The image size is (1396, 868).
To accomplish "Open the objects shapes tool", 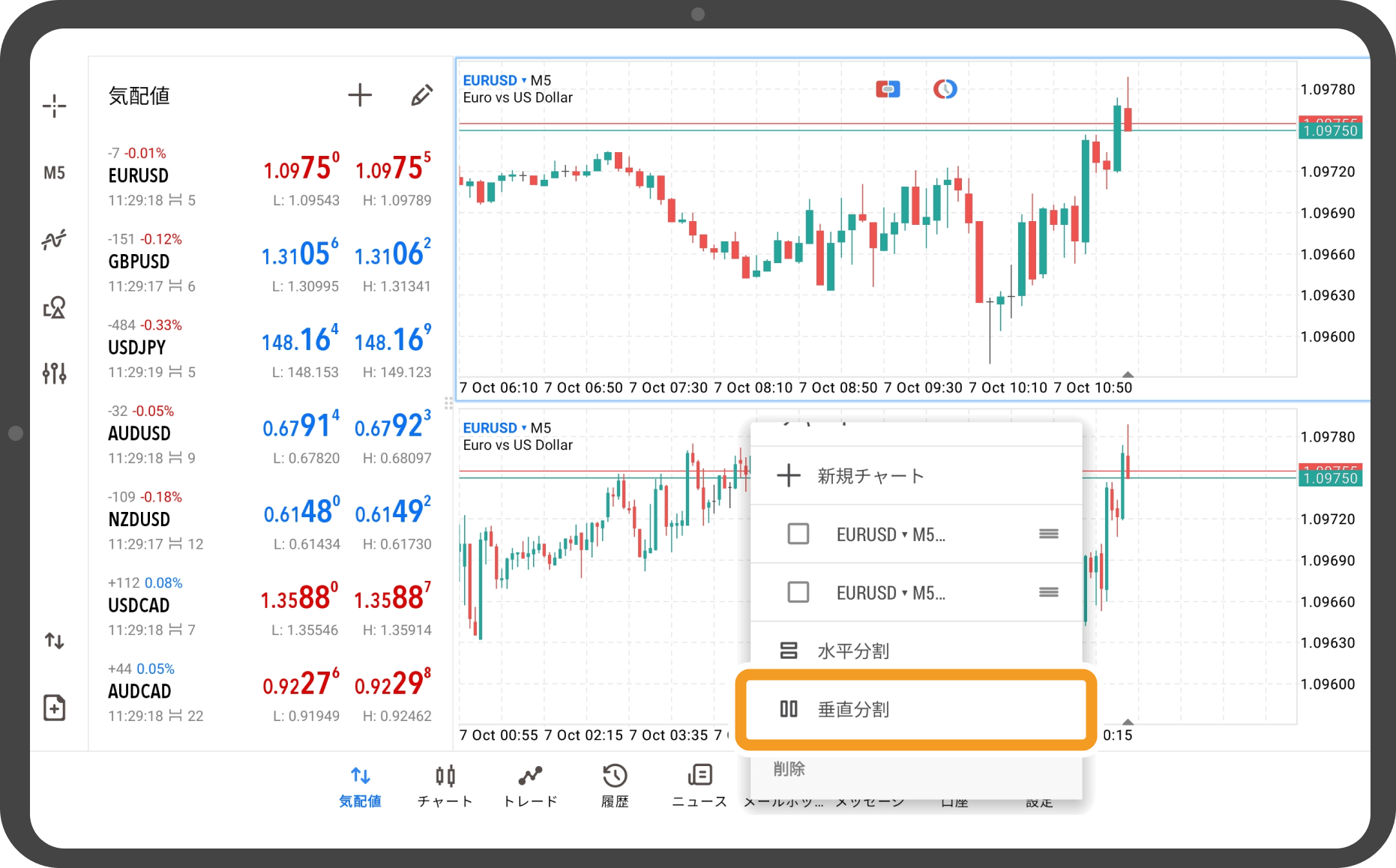I will [x=54, y=307].
